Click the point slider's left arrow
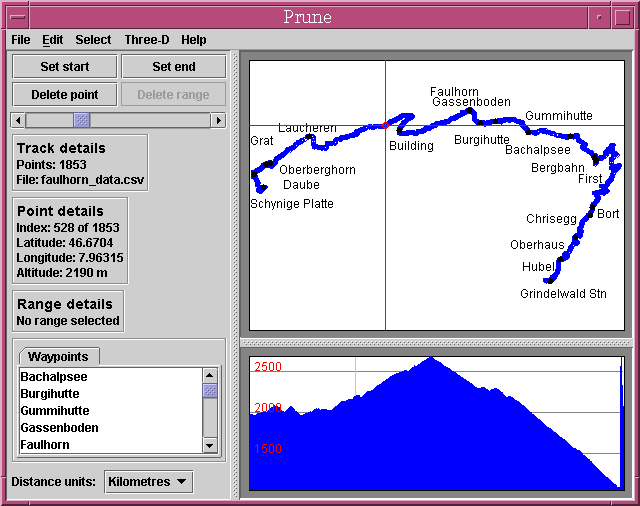The height and width of the screenshot is (506, 640). pyautogui.click(x=18, y=120)
